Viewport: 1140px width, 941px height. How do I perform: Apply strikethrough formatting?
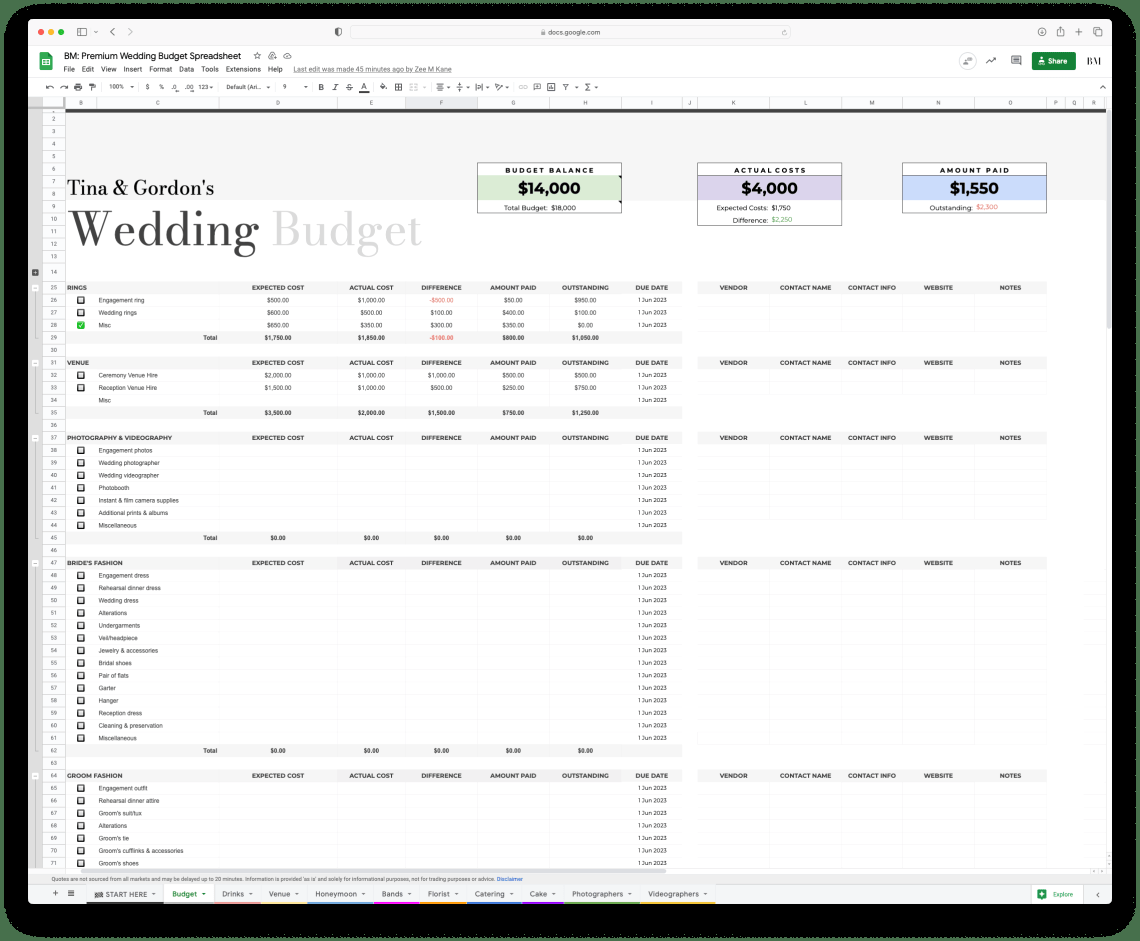(348, 87)
